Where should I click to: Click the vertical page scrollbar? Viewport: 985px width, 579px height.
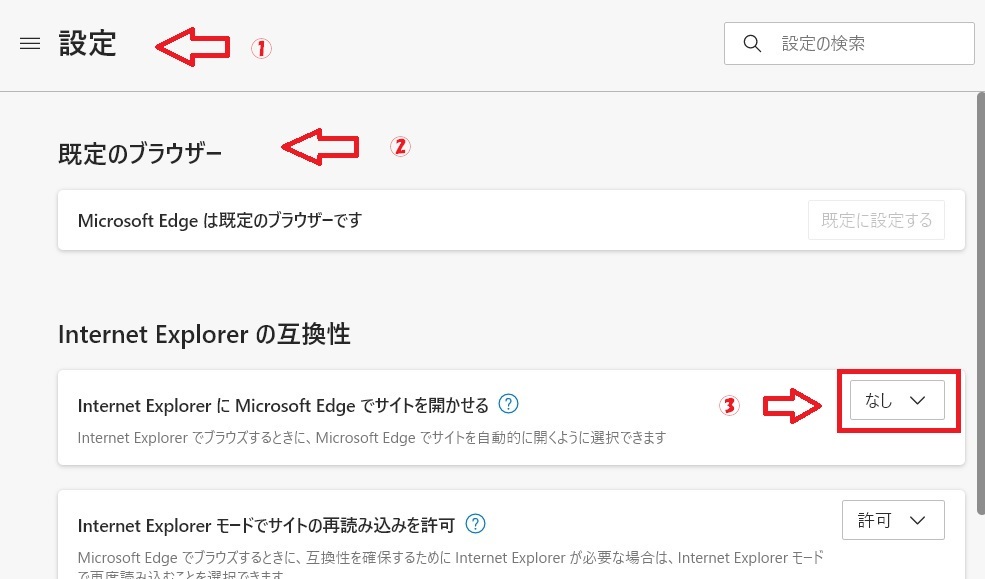click(x=981, y=303)
